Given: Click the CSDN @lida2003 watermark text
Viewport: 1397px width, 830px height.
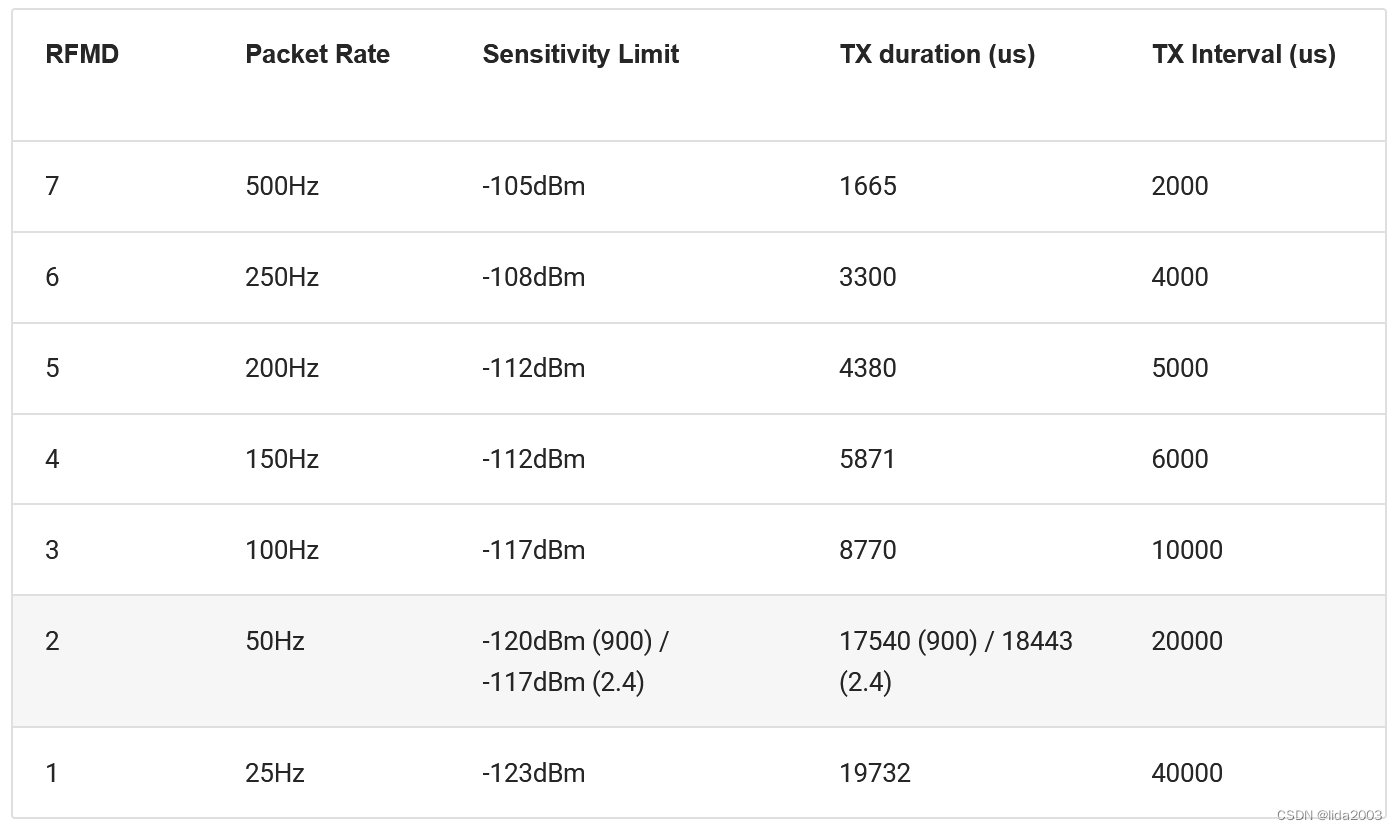Looking at the screenshot, I should [x=1329, y=815].
